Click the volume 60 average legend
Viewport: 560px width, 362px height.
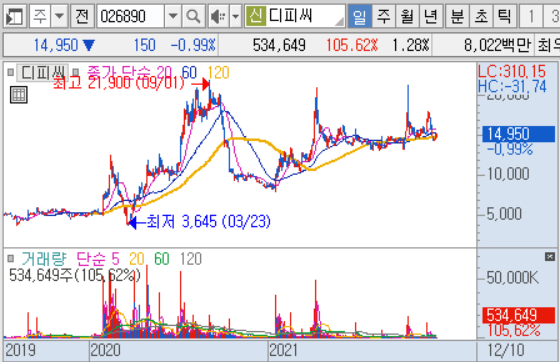pos(161,259)
